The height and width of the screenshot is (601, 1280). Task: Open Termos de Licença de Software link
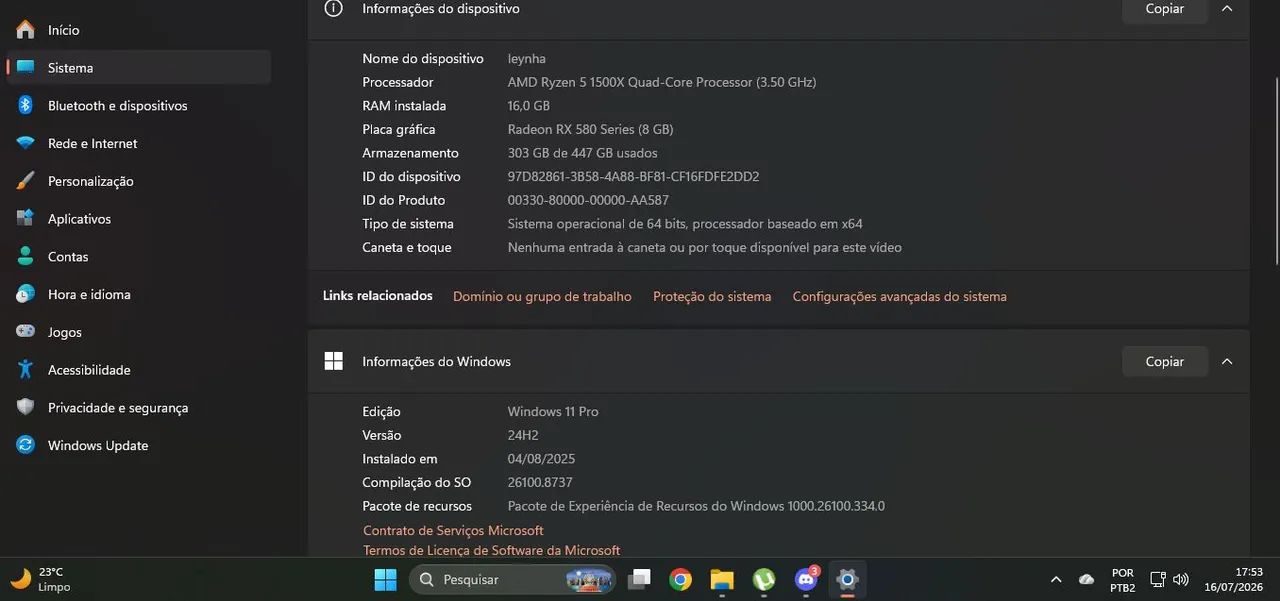pos(491,550)
